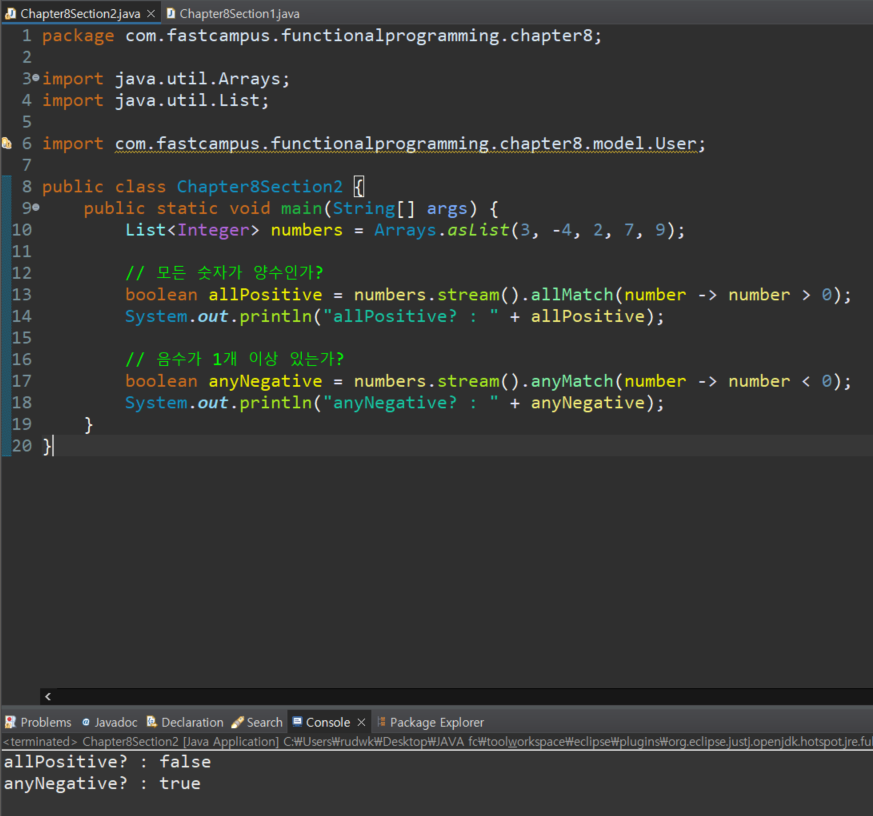Close the Console view
The width and height of the screenshot is (873, 816).
(x=361, y=722)
